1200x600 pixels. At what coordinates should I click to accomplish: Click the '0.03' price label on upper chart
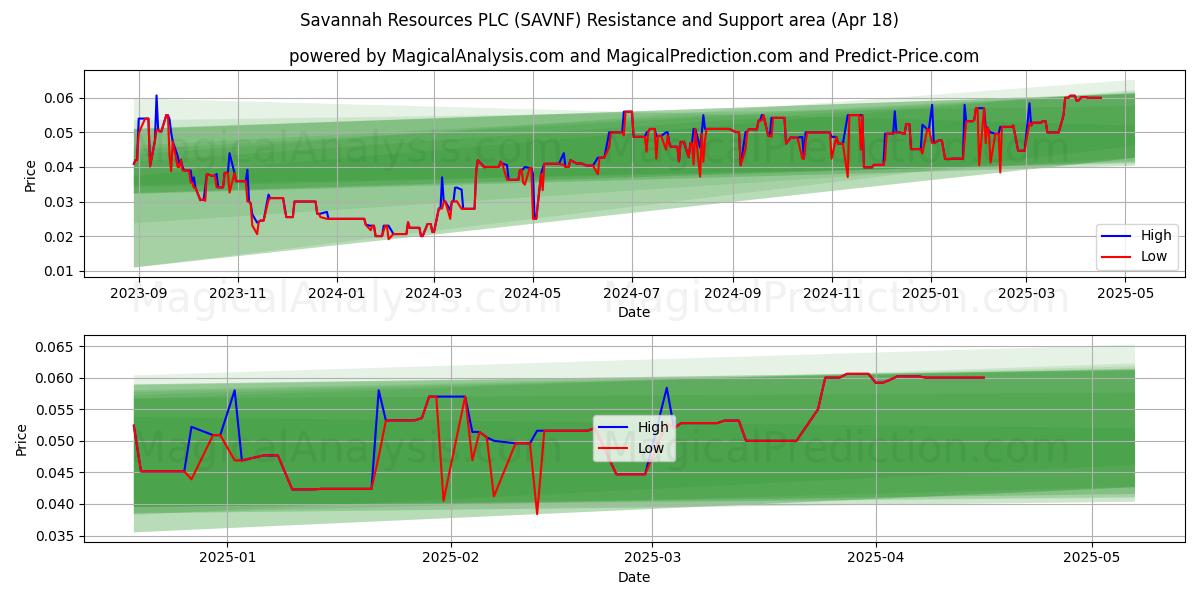pos(60,202)
